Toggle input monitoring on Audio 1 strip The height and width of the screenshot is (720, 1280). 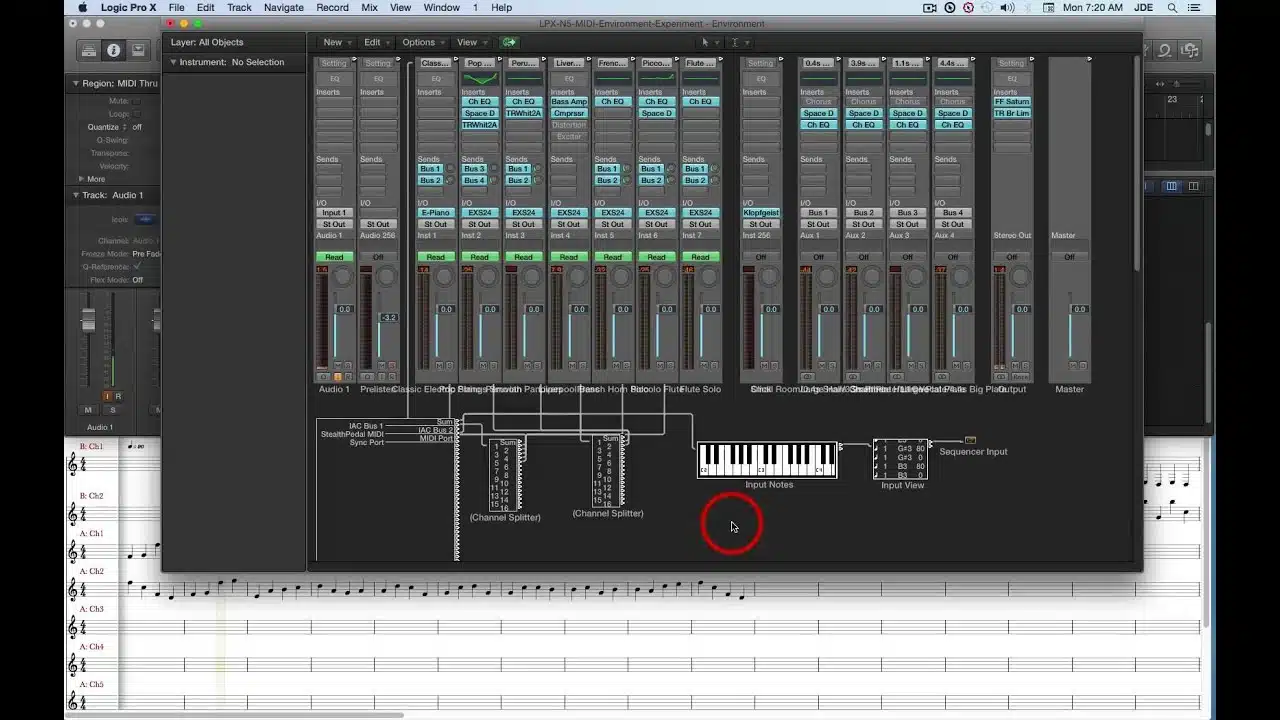337,377
